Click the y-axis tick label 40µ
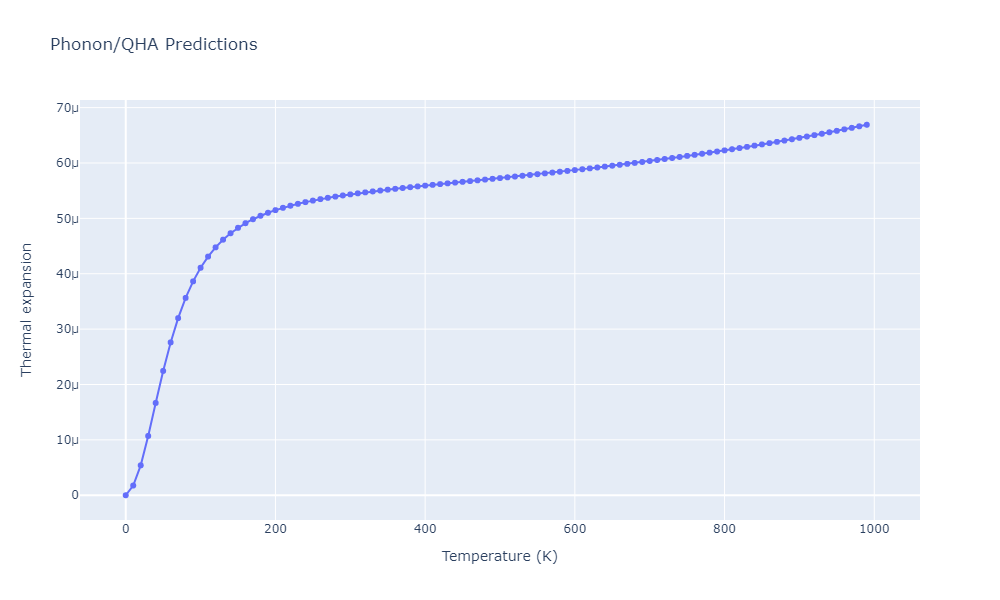 (67, 274)
